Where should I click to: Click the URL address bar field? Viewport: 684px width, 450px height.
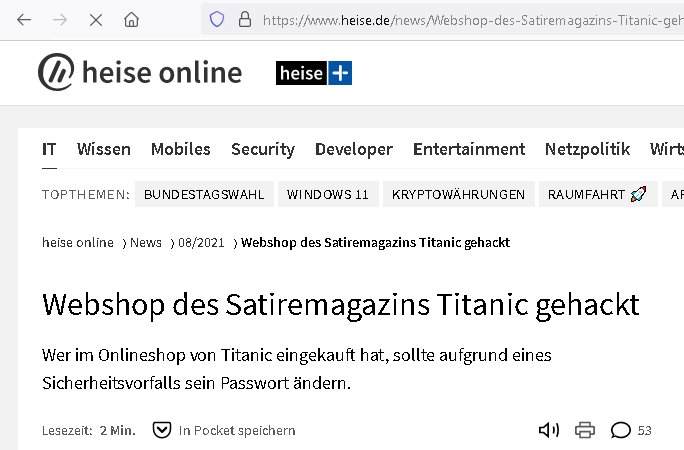[x=470, y=20]
